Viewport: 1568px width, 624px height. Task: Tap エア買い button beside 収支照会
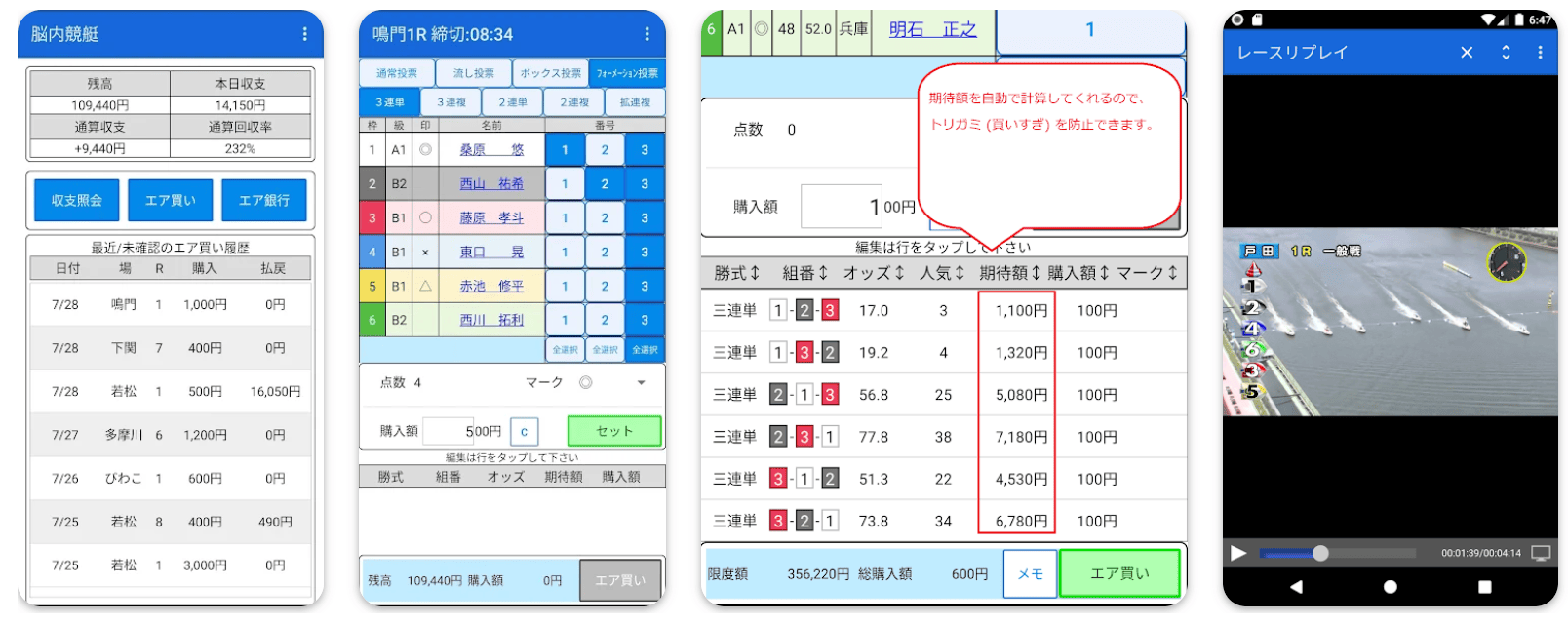(x=171, y=200)
